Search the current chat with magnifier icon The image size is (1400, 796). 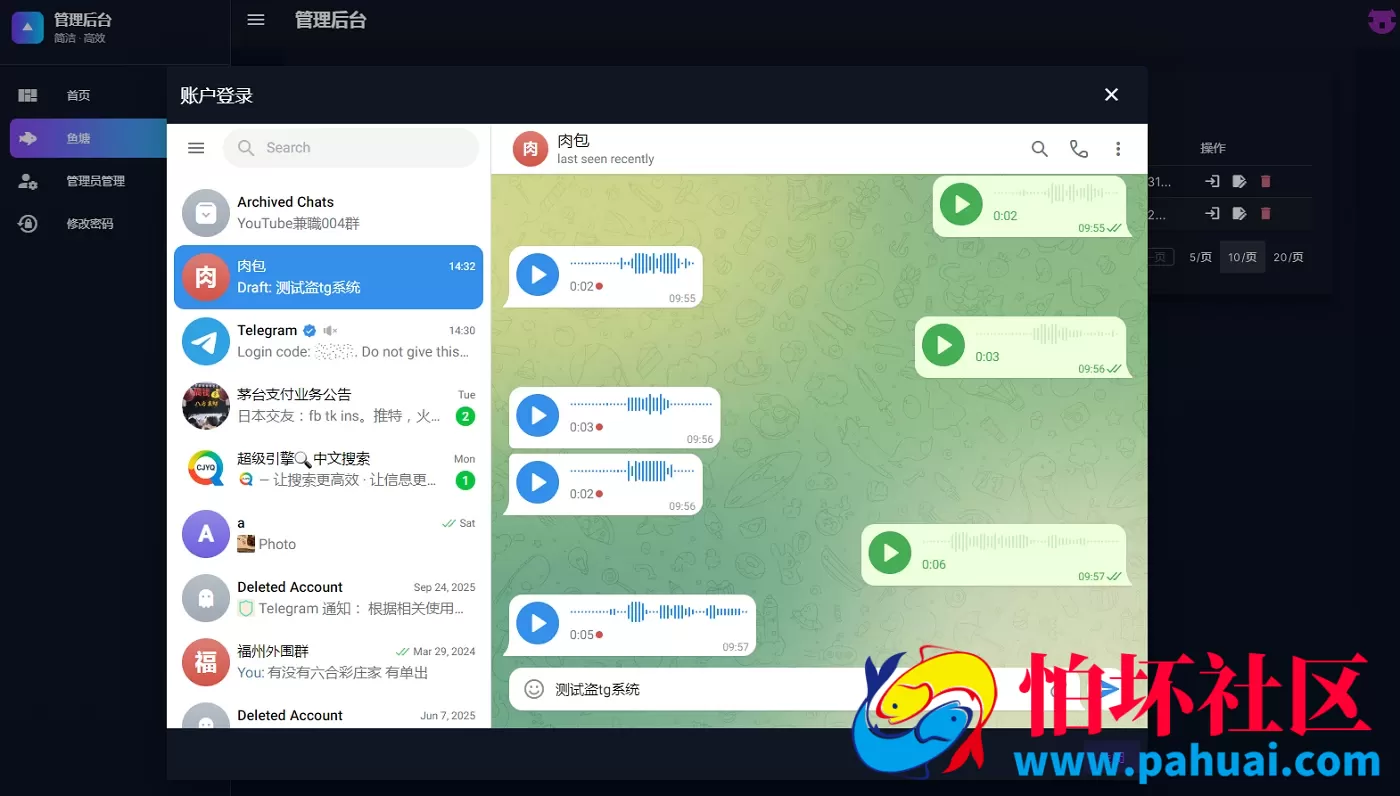[x=1040, y=149]
